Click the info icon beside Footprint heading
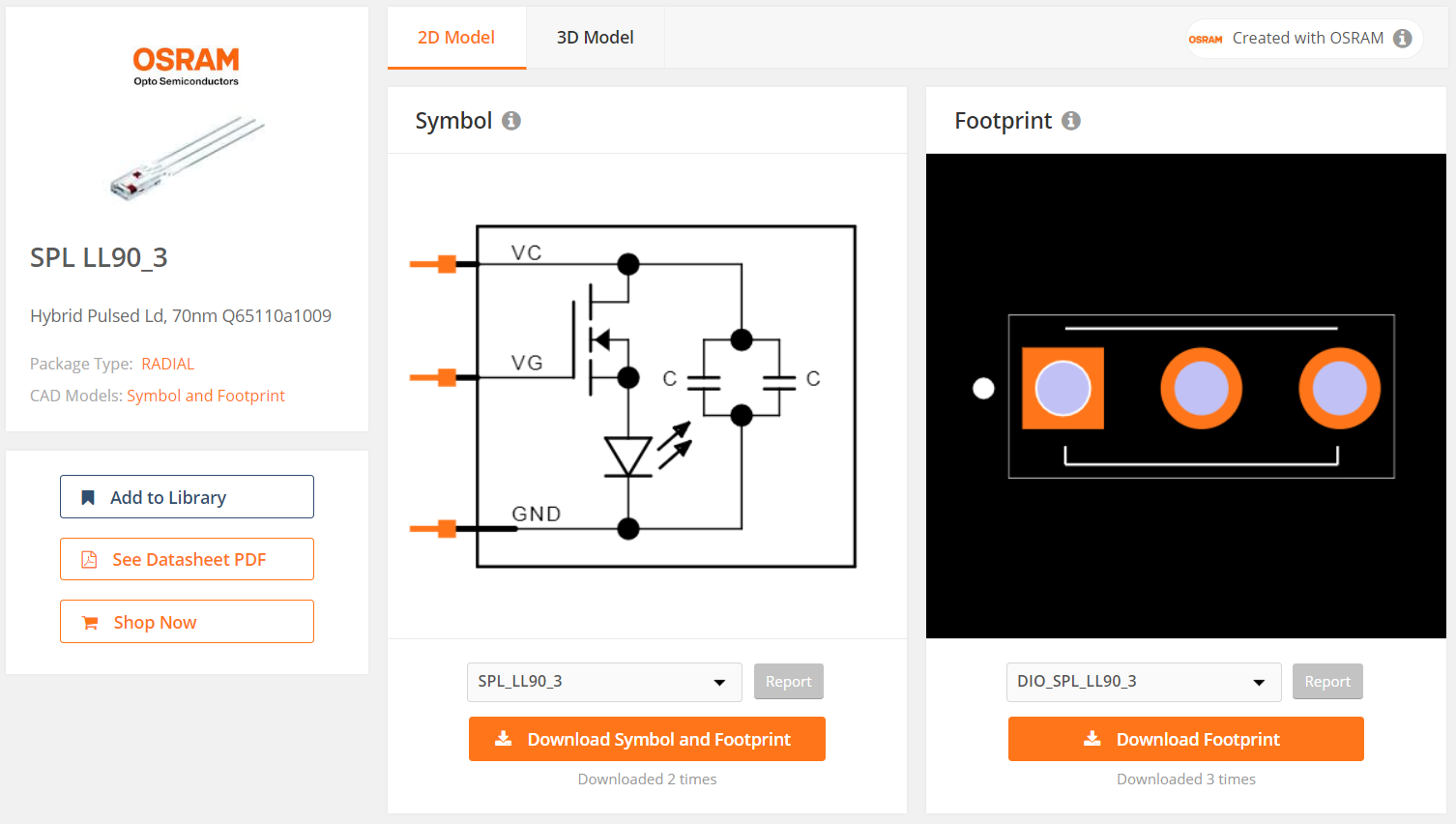The image size is (1456, 824). [x=1071, y=121]
